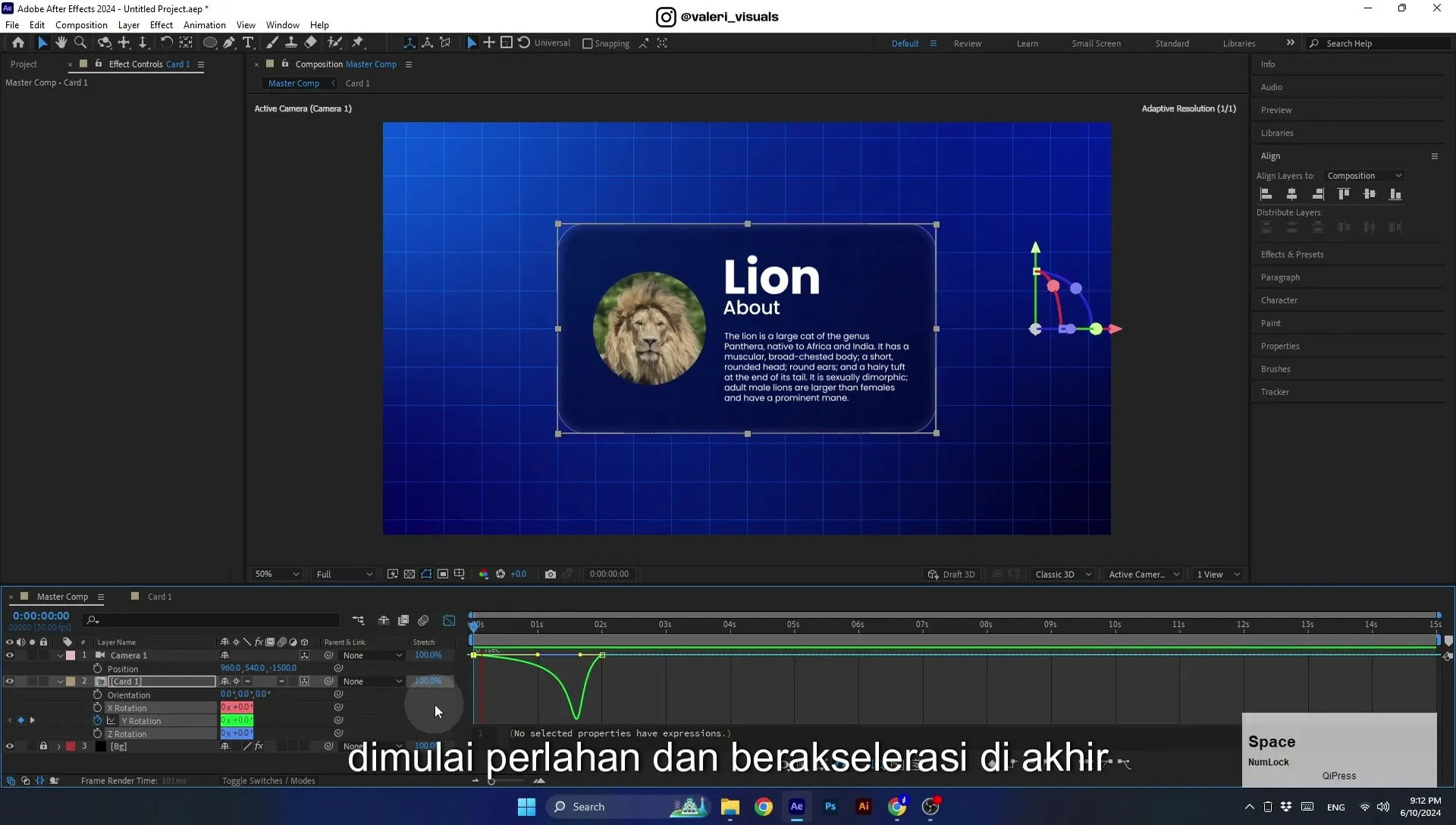This screenshot has width=1456, height=825.
Task: Select the Brush tool
Action: tap(271, 43)
